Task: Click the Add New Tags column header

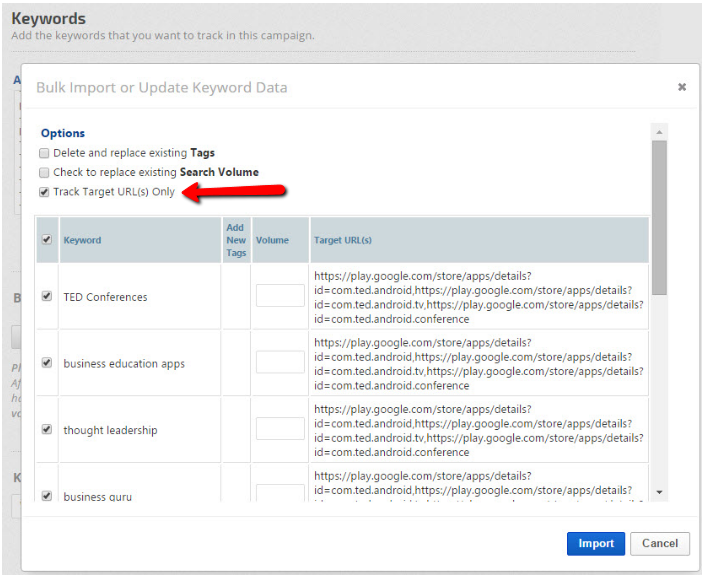Action: (236, 240)
